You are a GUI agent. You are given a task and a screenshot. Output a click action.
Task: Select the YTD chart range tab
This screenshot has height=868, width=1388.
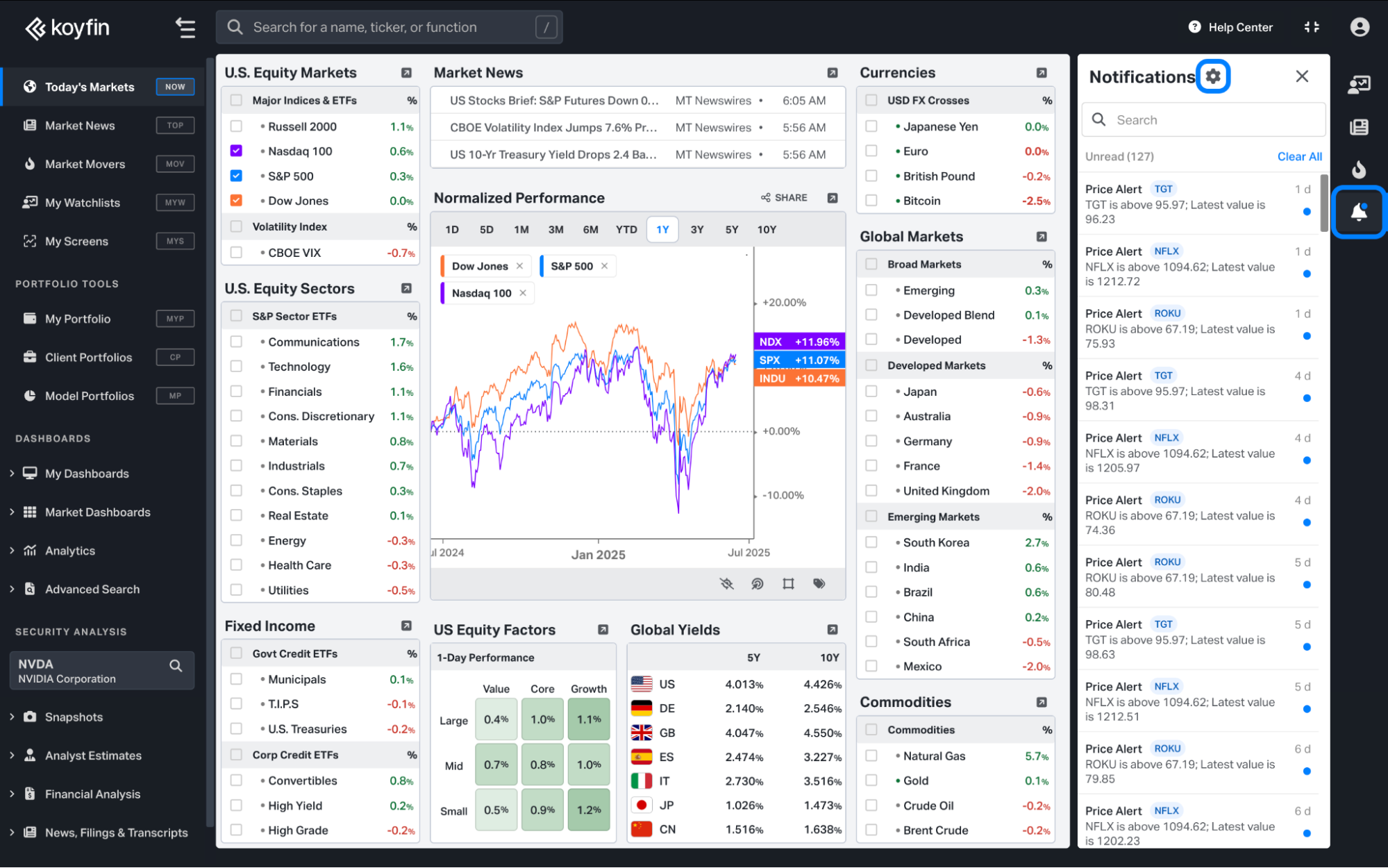pos(626,230)
